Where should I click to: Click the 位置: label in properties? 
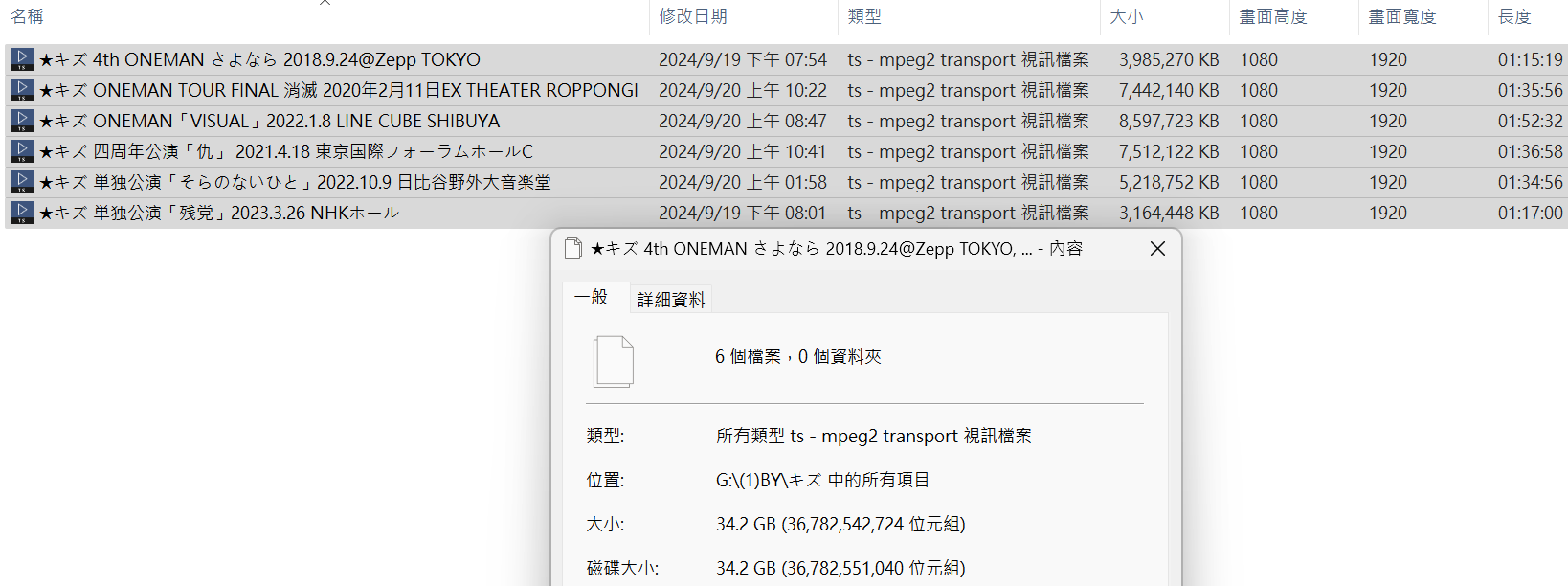tap(605, 480)
